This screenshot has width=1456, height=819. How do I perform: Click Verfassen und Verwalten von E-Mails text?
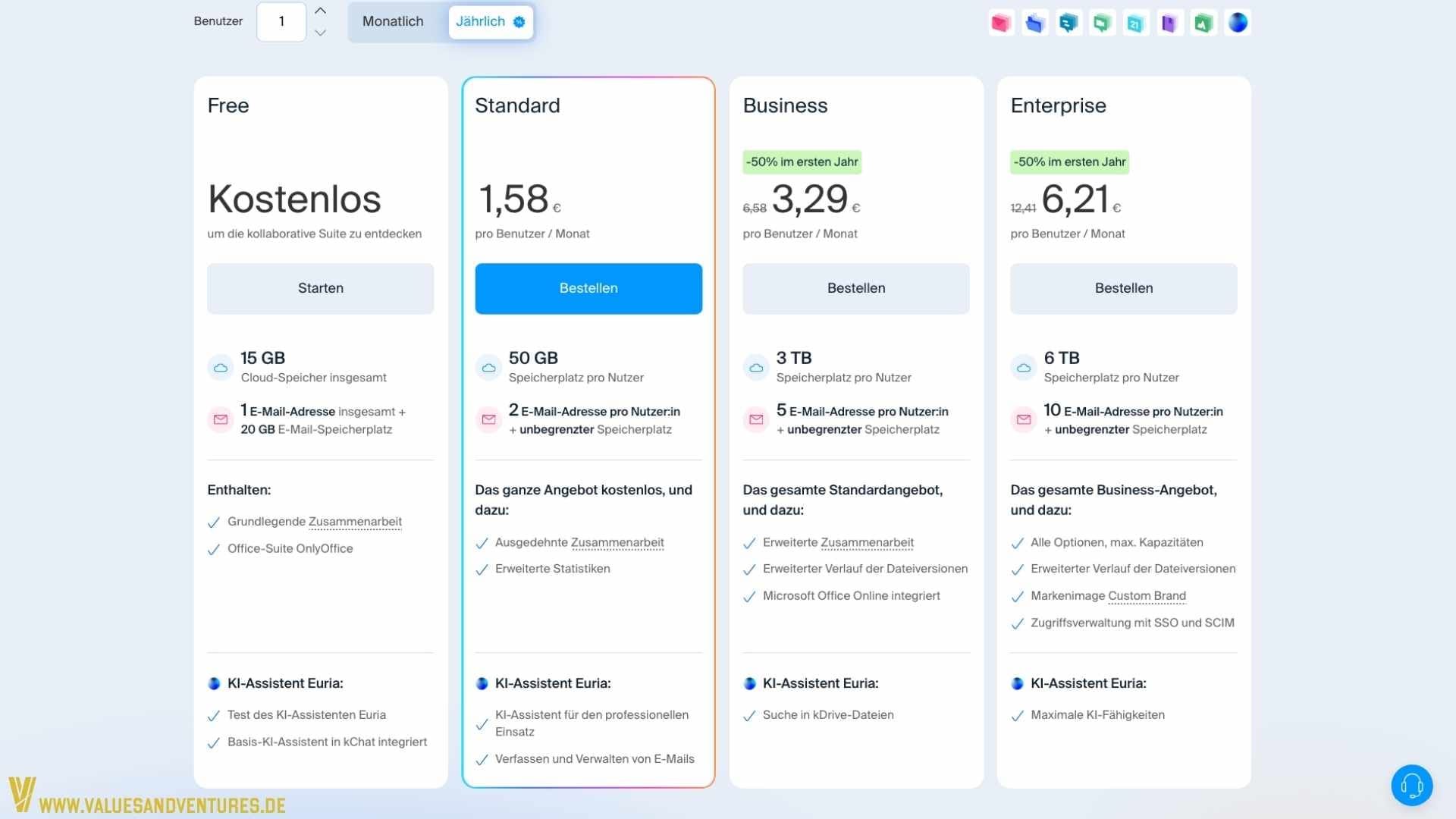595,759
